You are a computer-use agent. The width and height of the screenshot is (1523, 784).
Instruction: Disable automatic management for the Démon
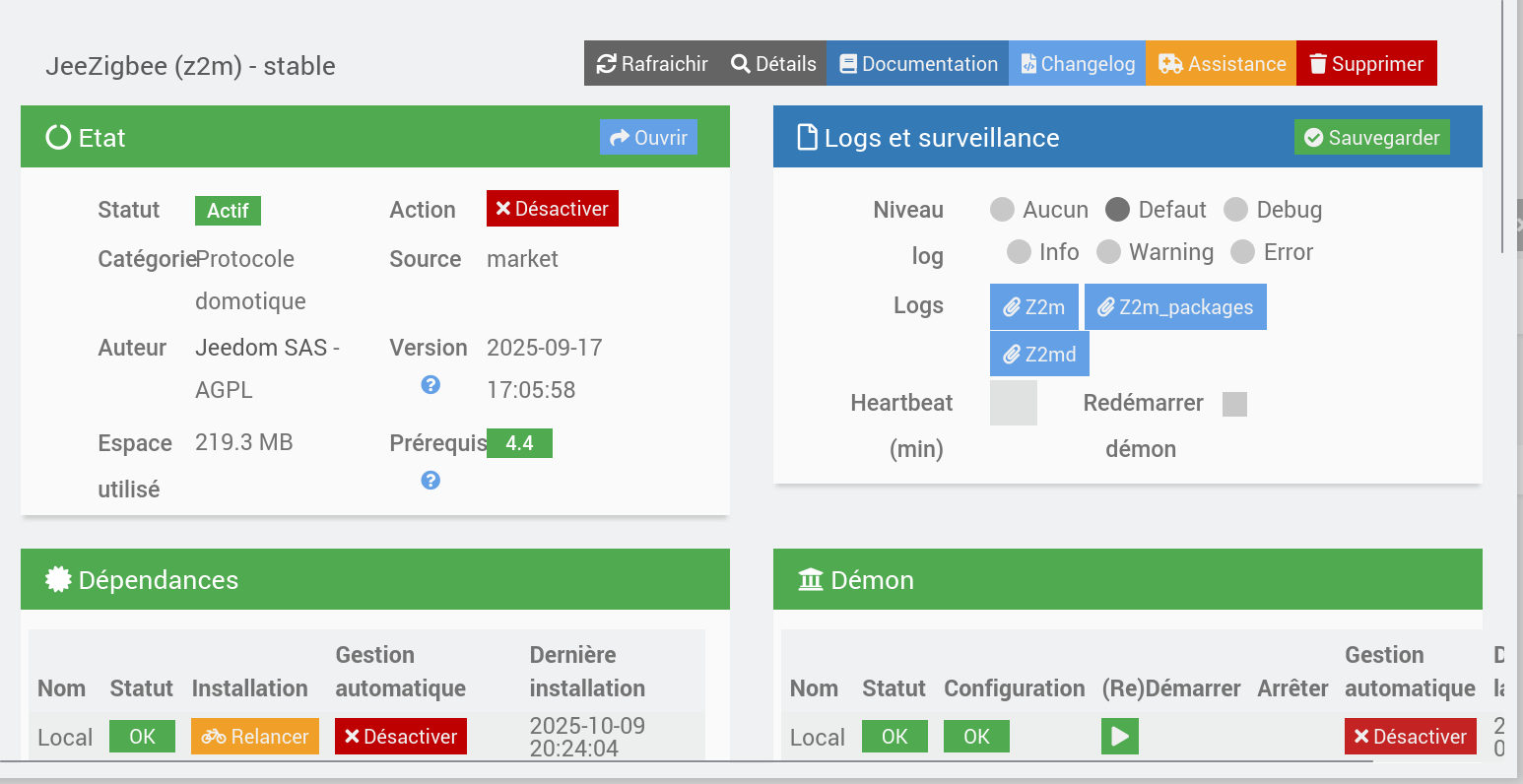1411,736
